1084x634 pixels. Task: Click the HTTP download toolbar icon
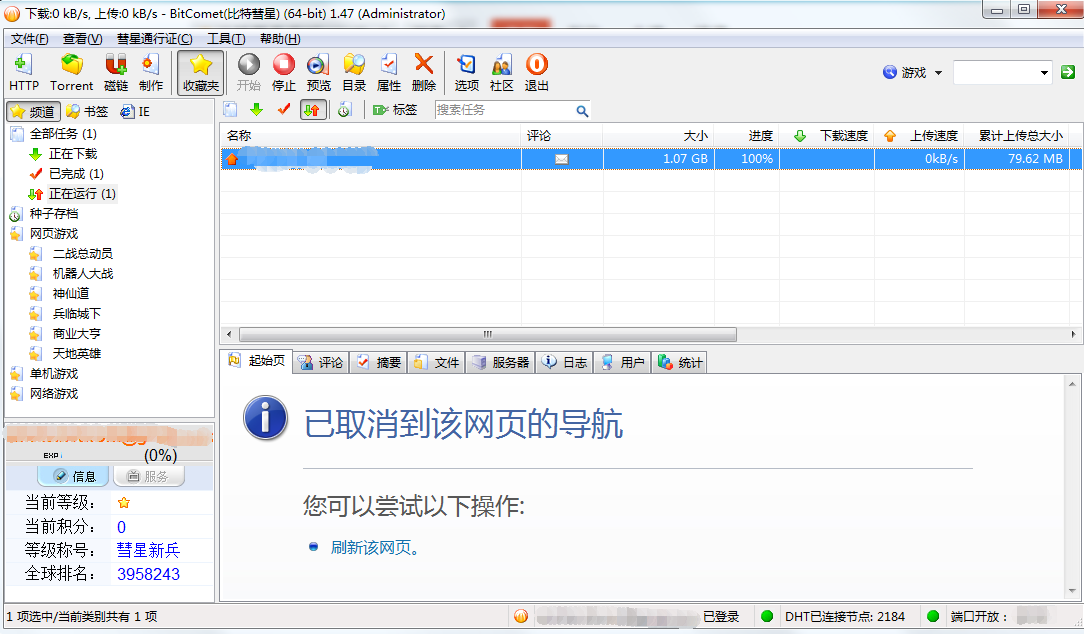(23, 72)
